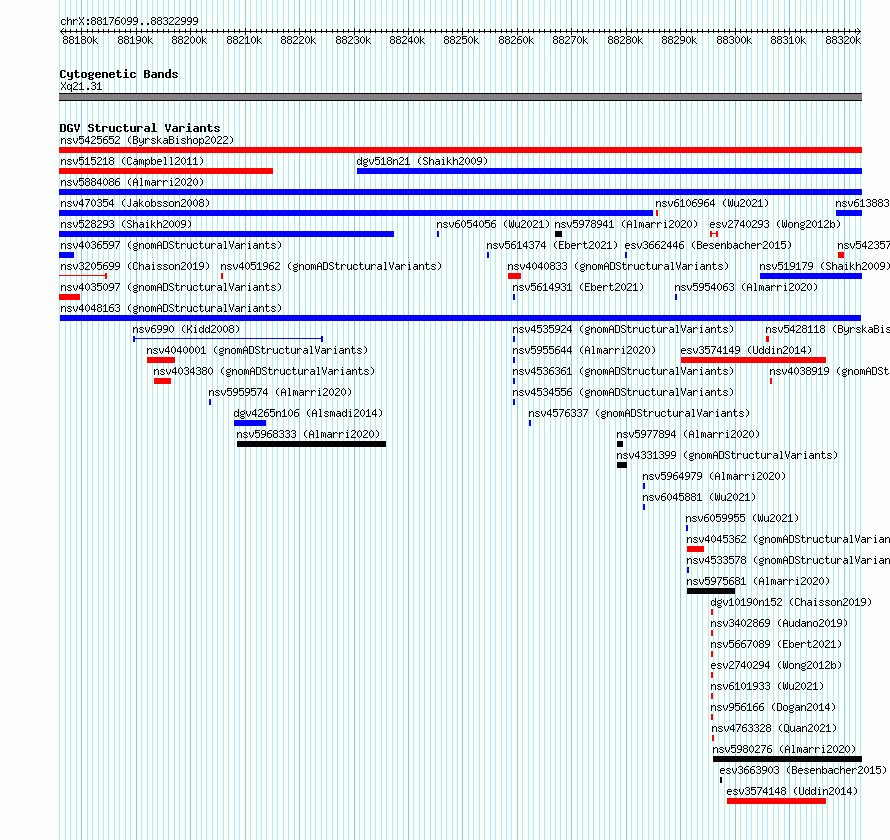The image size is (890, 840).
Task: Click the black bar under nsv5968333
Action: pos(312,444)
